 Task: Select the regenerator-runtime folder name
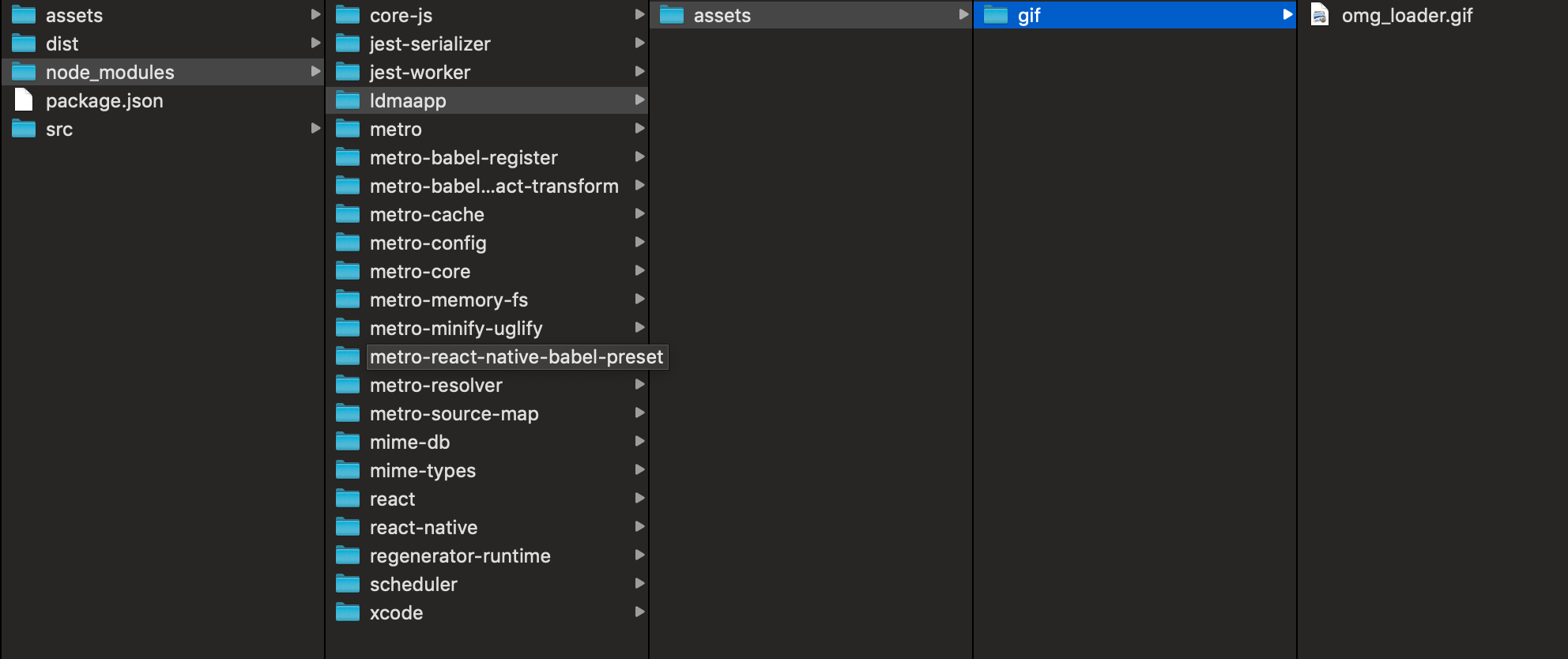coord(460,556)
